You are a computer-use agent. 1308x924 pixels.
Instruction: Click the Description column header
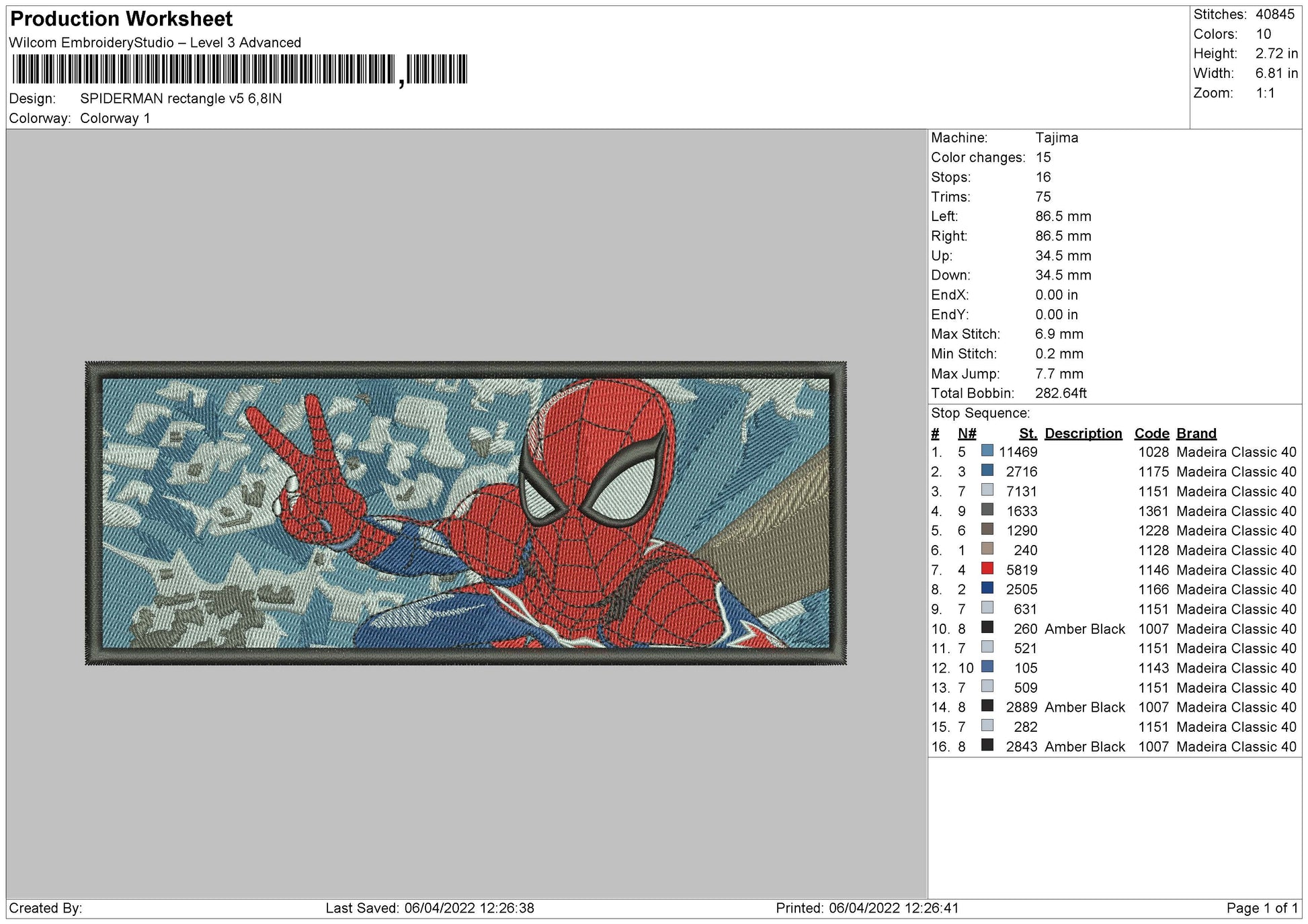point(1083,433)
